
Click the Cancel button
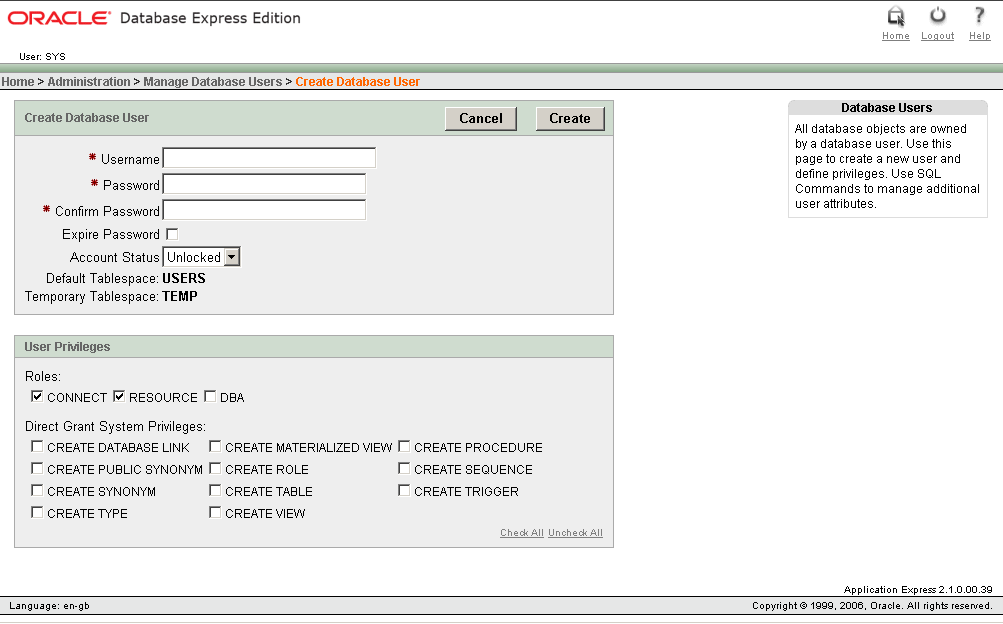coord(481,118)
